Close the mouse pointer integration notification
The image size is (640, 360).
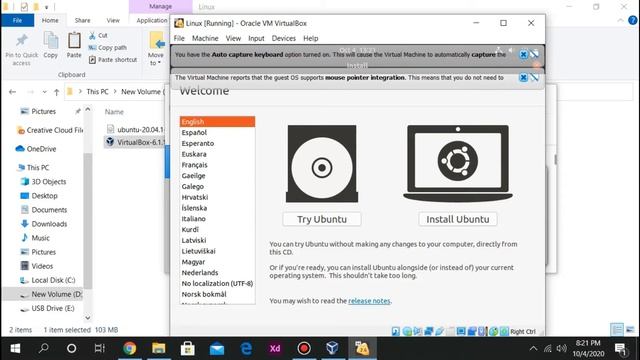[x=523, y=78]
